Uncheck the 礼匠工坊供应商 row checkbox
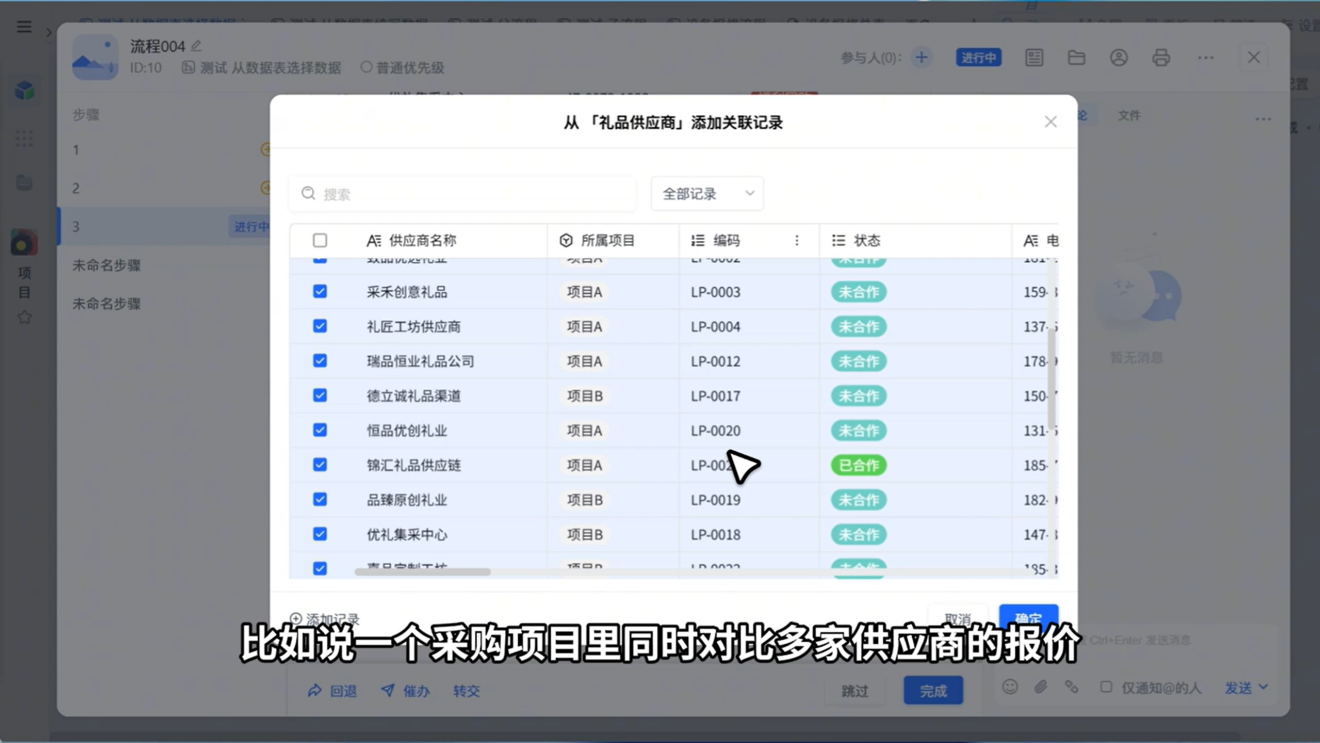 click(x=320, y=326)
